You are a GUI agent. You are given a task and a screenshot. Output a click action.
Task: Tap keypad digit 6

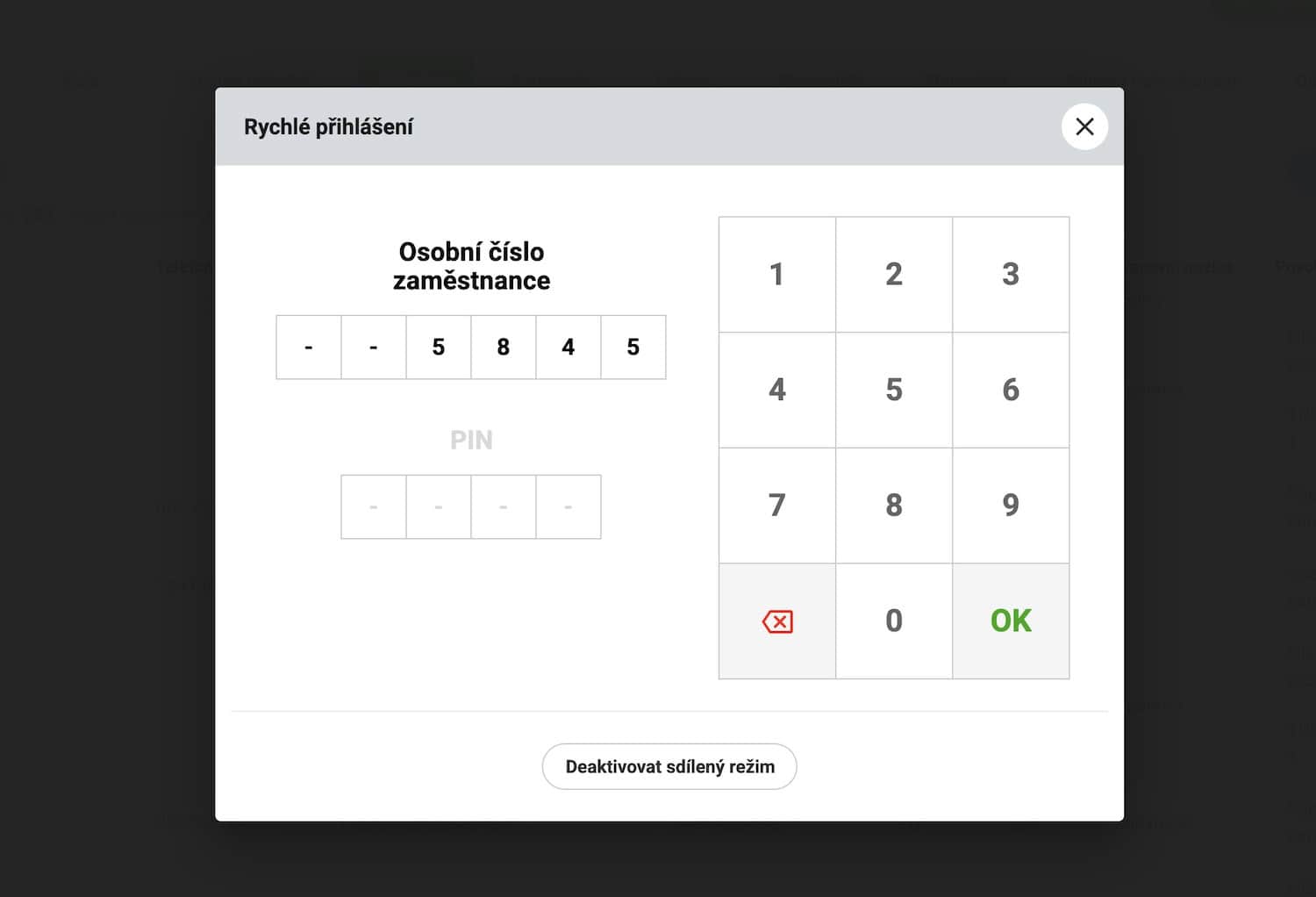(1011, 390)
